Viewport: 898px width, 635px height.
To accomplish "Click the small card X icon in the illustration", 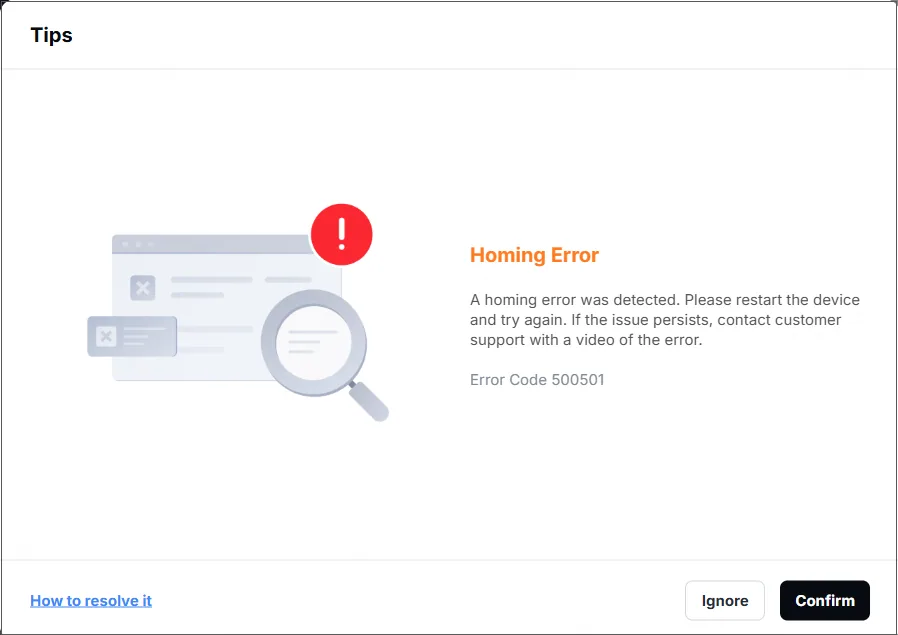I will point(106,336).
